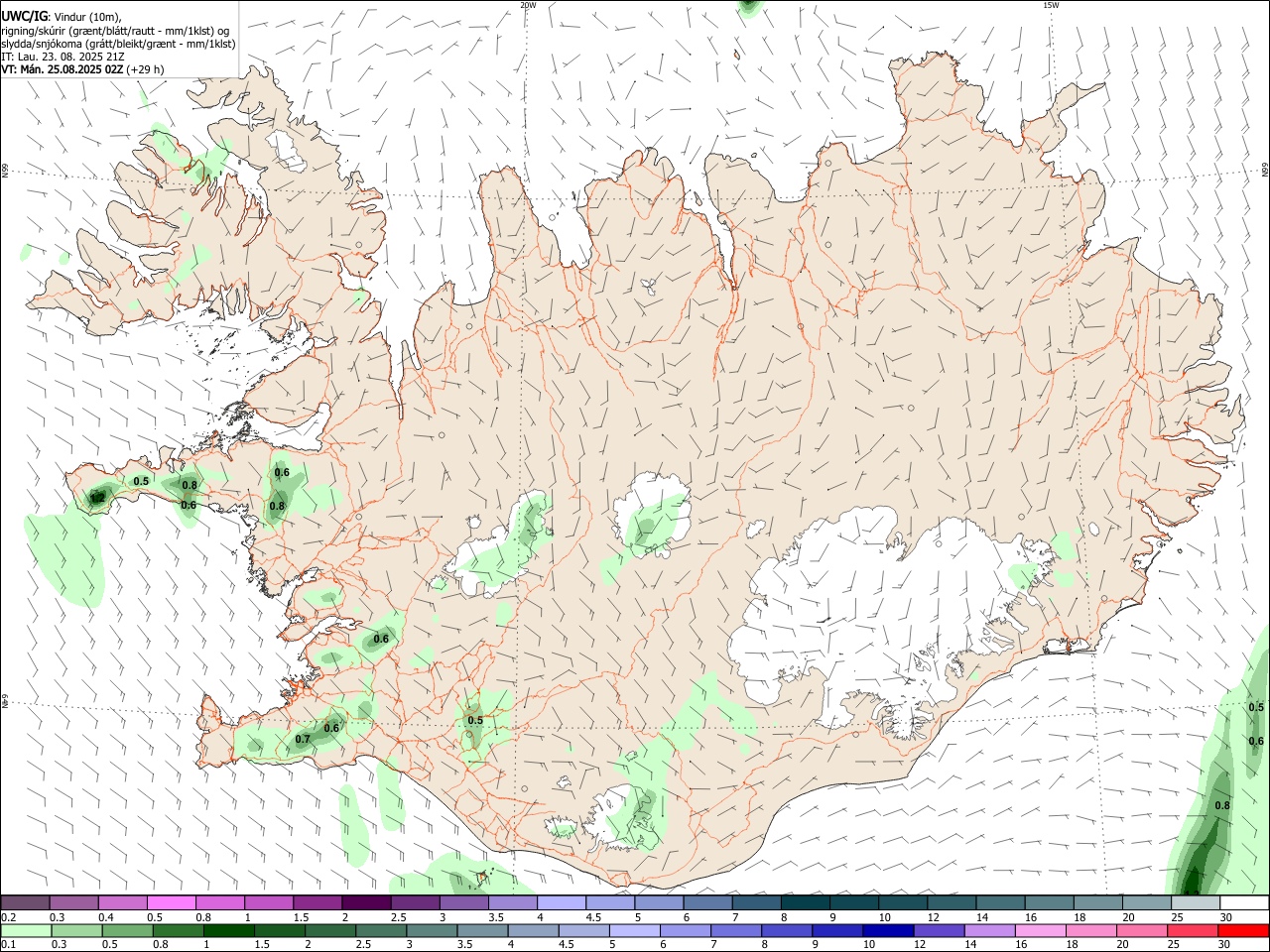Click the UWC/IG title text
This screenshot has width=1270, height=952.
click(23, 17)
